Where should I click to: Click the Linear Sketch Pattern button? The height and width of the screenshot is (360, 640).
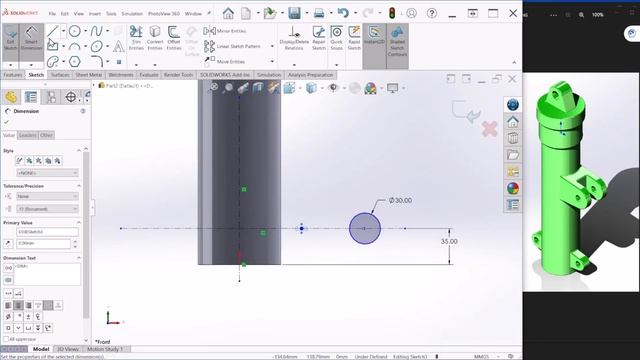click(x=232, y=46)
